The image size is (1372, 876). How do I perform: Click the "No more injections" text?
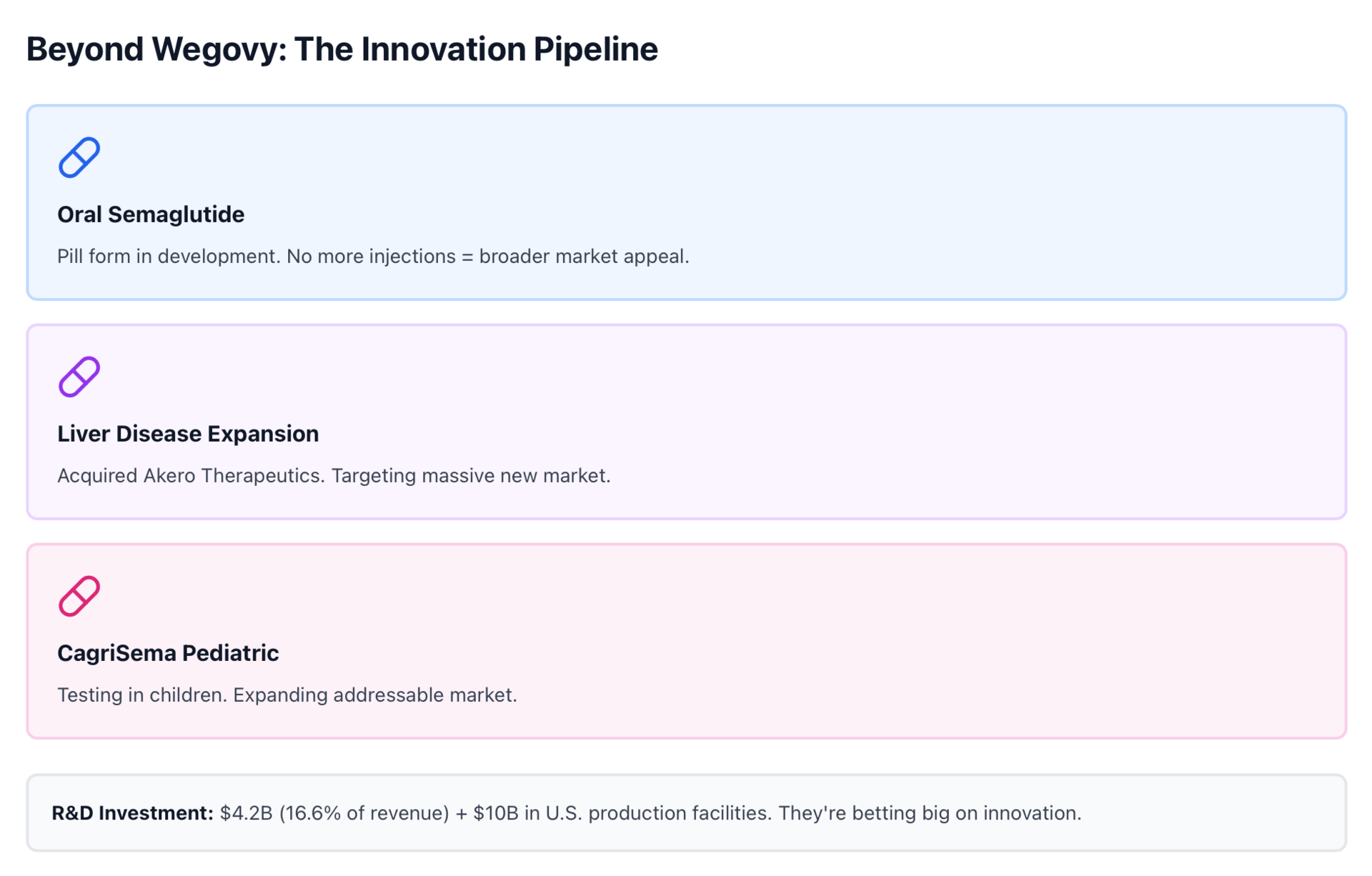pyautogui.click(x=371, y=257)
